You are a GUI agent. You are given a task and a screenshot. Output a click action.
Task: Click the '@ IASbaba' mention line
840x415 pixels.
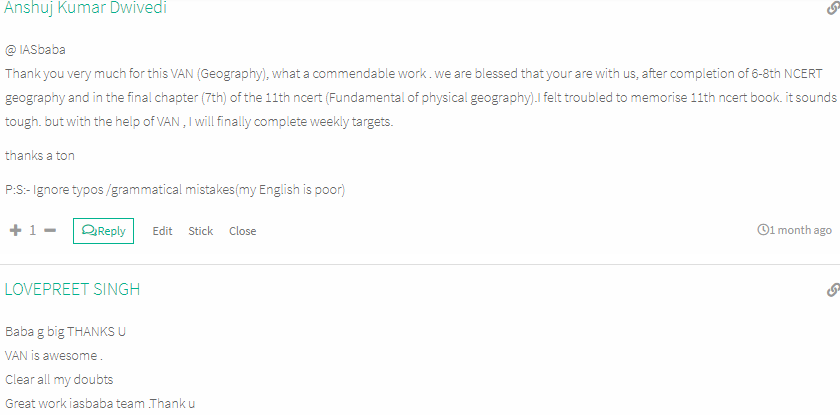(35, 50)
